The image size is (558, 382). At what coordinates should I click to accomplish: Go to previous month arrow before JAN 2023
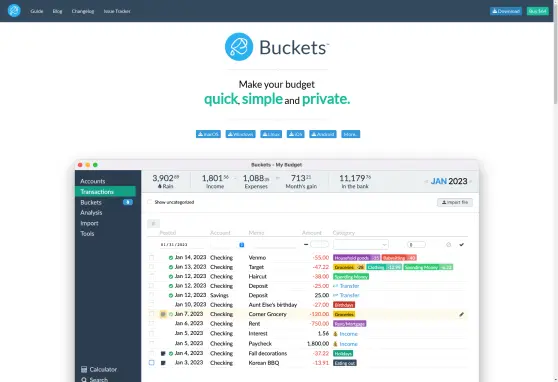point(426,182)
